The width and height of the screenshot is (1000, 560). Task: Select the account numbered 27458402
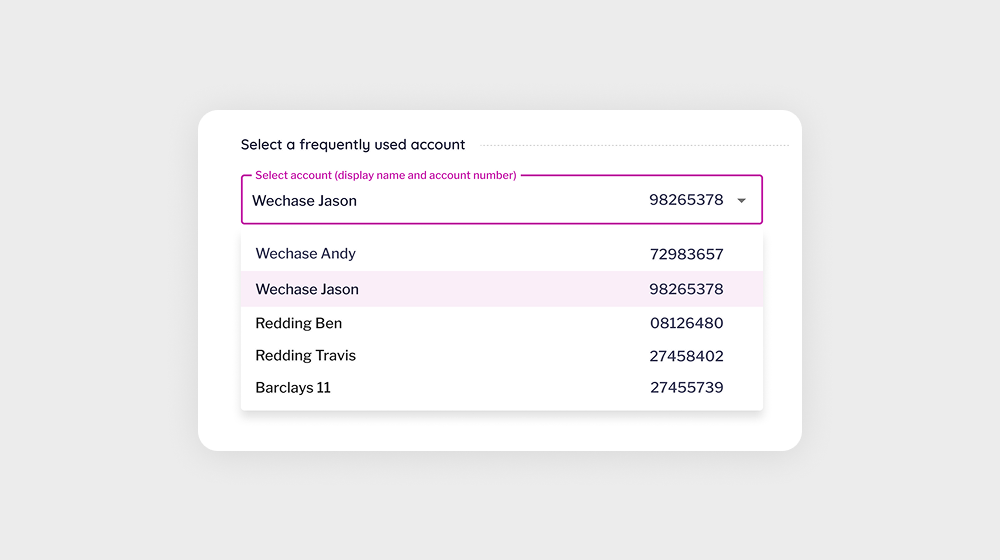click(686, 356)
